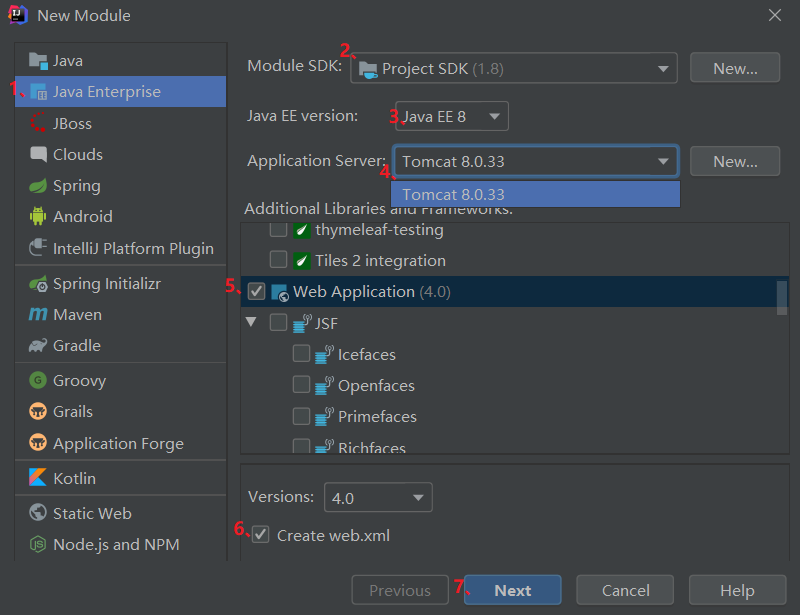The width and height of the screenshot is (800, 615).
Task: Click the JSF framework icon
Action: 302,324
